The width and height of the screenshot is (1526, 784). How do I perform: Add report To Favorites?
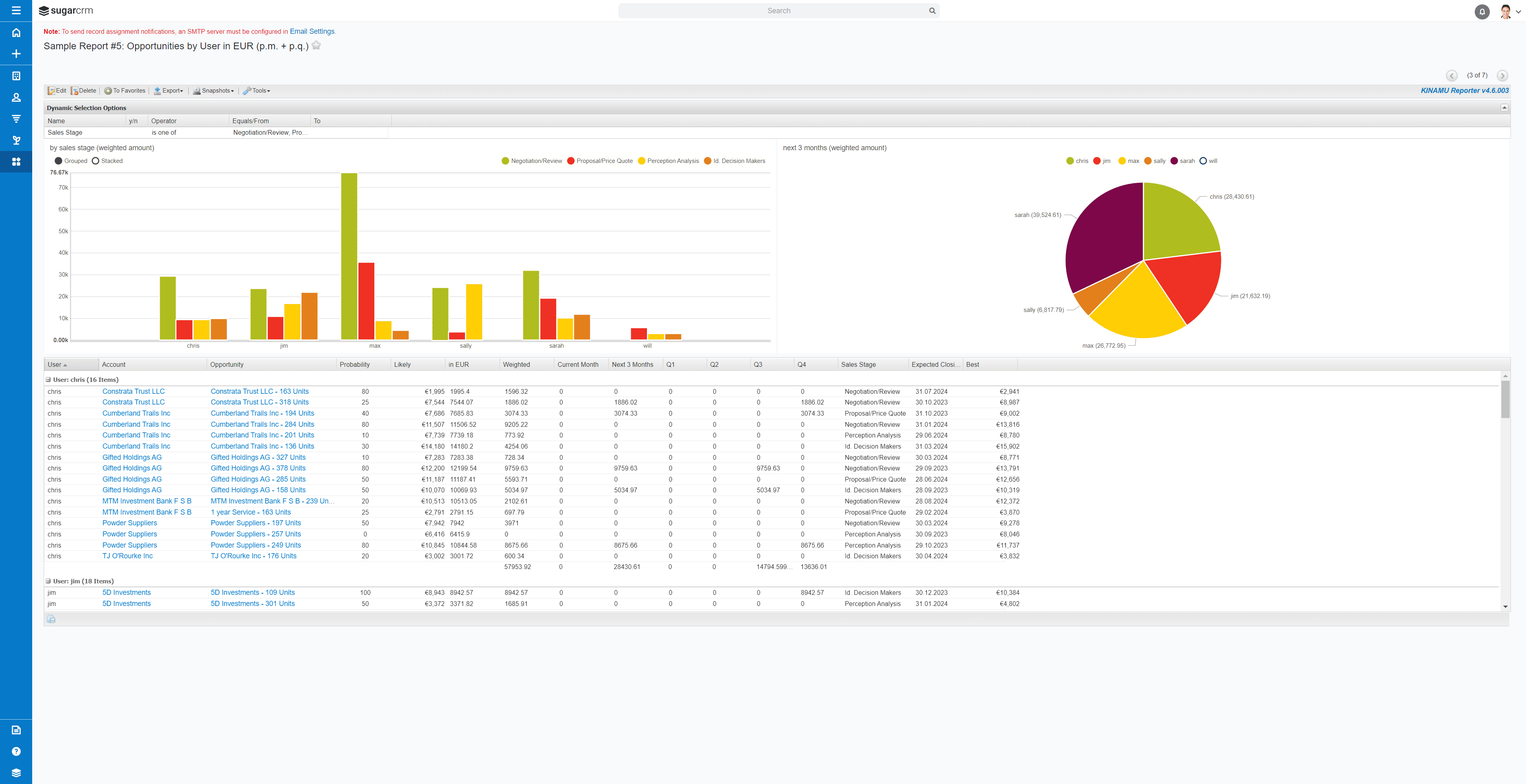pyautogui.click(x=125, y=91)
